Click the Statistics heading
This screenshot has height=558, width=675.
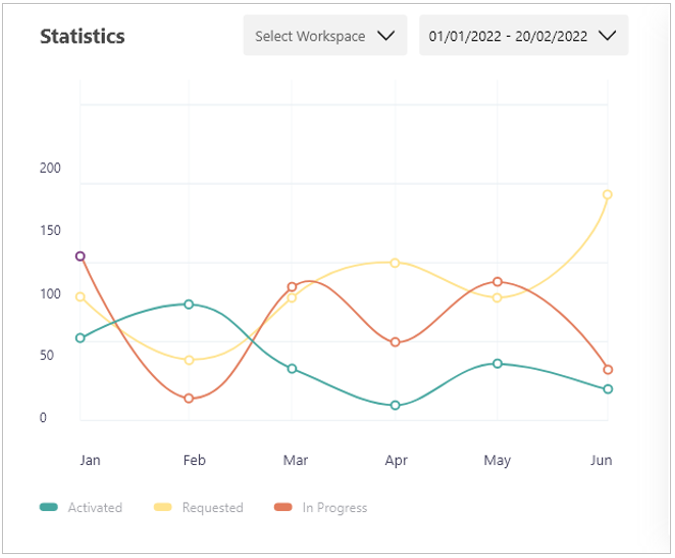click(82, 36)
